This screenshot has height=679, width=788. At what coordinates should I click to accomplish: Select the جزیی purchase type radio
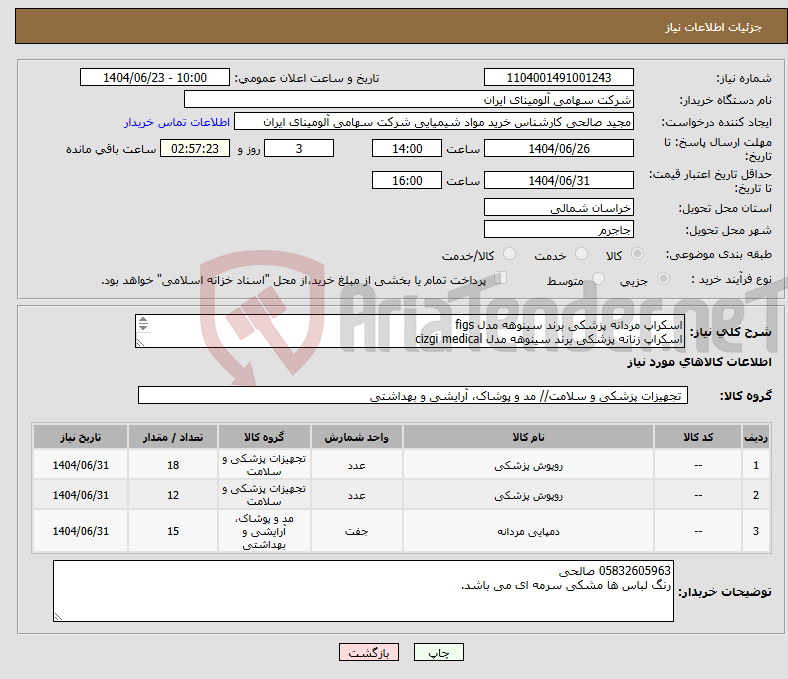[663, 278]
